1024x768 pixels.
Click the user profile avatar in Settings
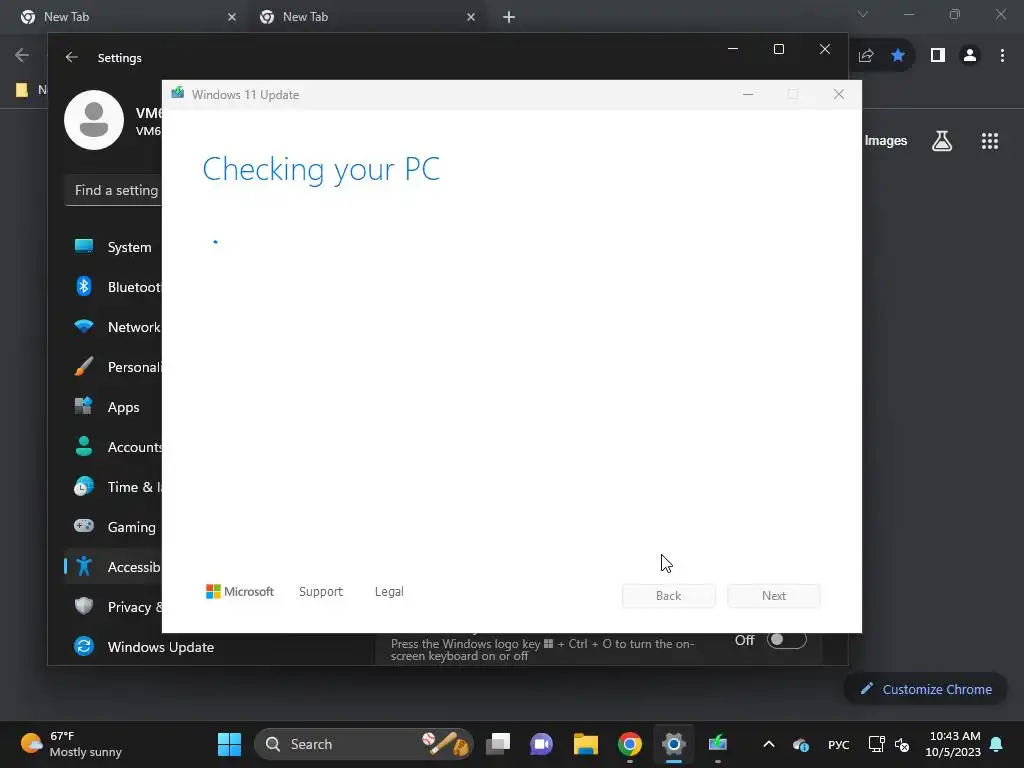pos(94,120)
